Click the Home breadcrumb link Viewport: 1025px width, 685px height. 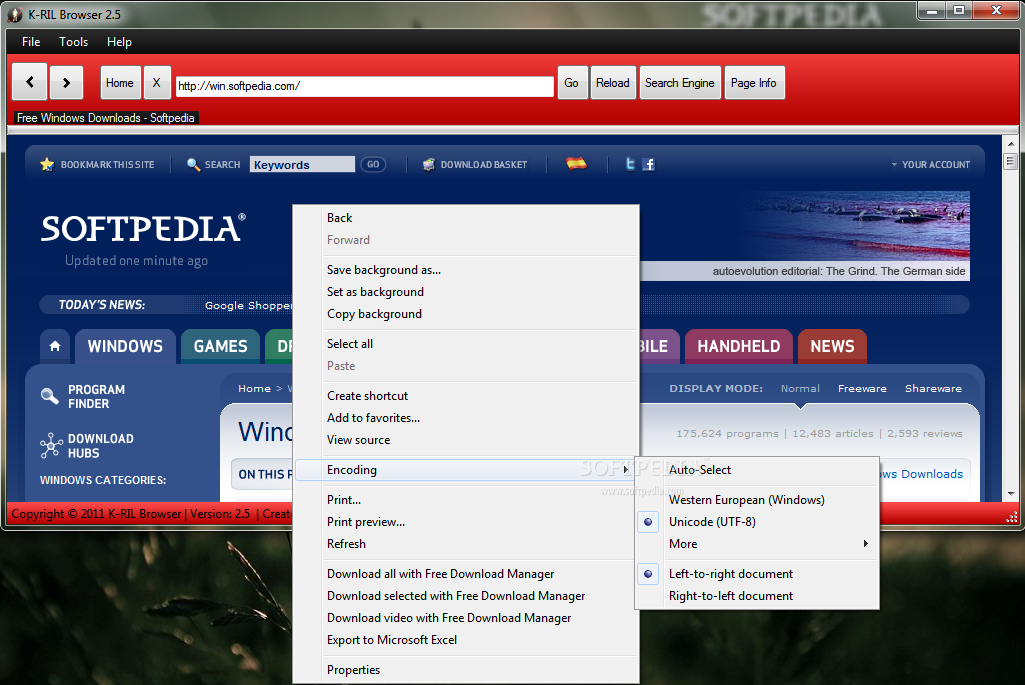254,388
